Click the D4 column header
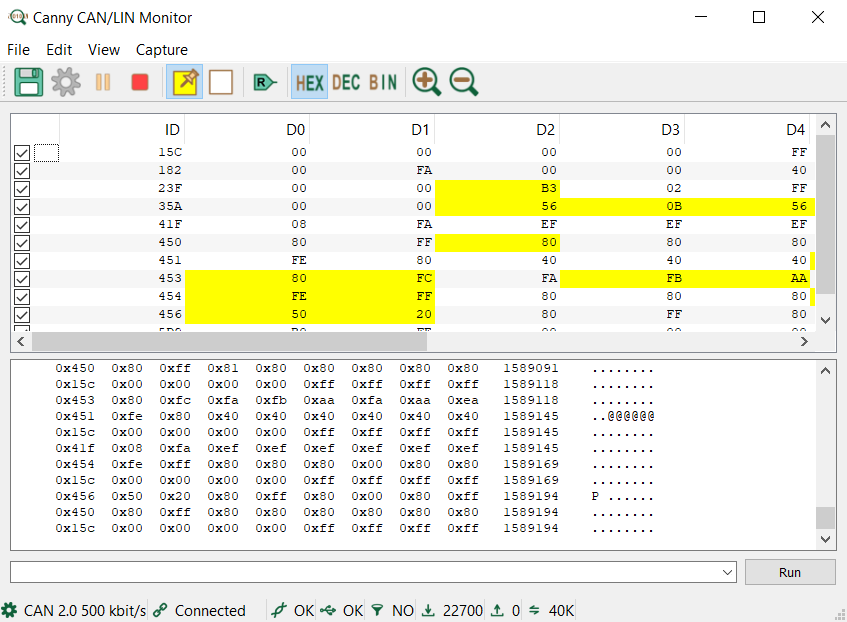Image resolution: width=847 pixels, height=622 pixels. (x=747, y=130)
